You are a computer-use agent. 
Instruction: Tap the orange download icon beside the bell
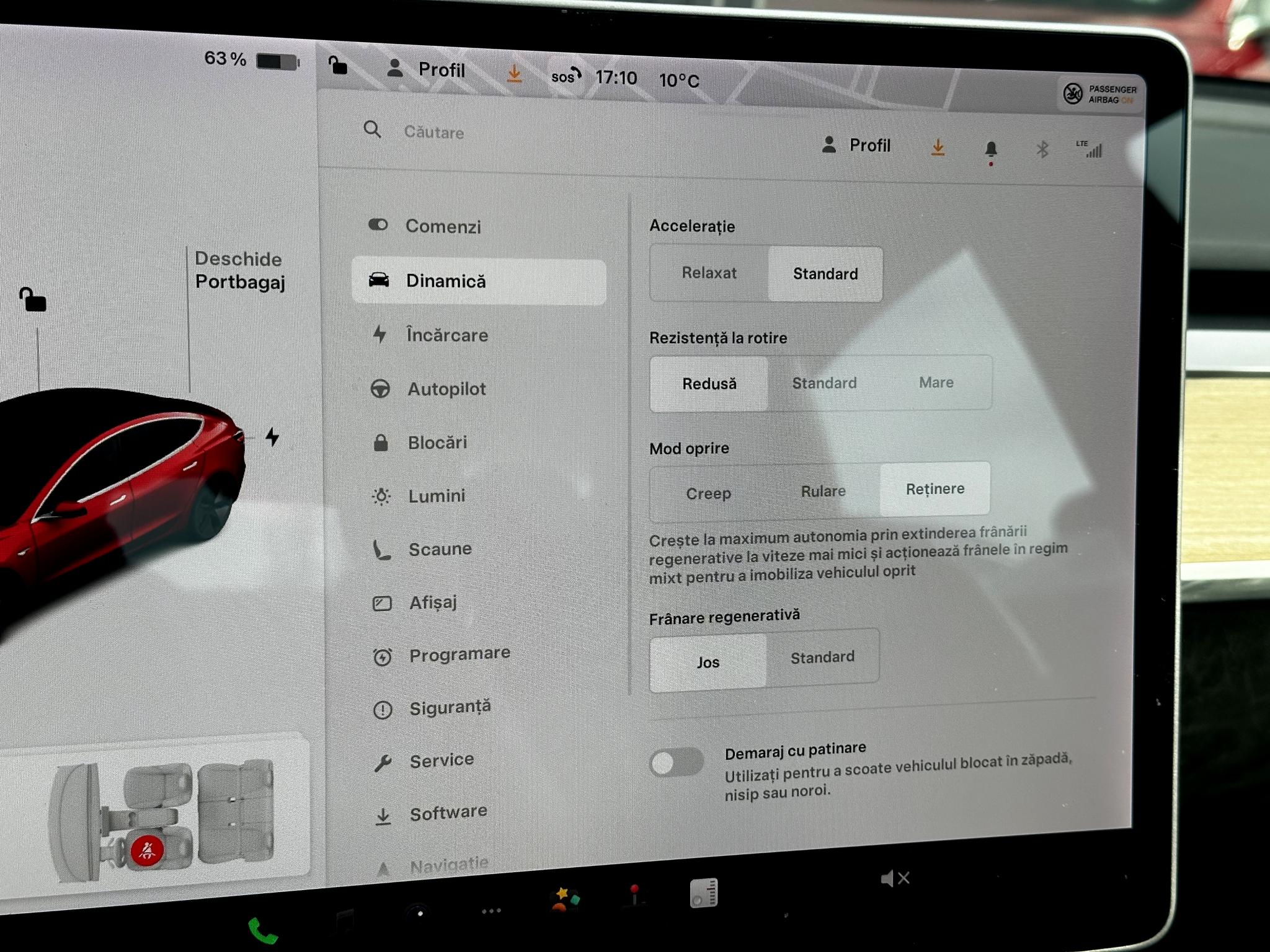[x=938, y=148]
